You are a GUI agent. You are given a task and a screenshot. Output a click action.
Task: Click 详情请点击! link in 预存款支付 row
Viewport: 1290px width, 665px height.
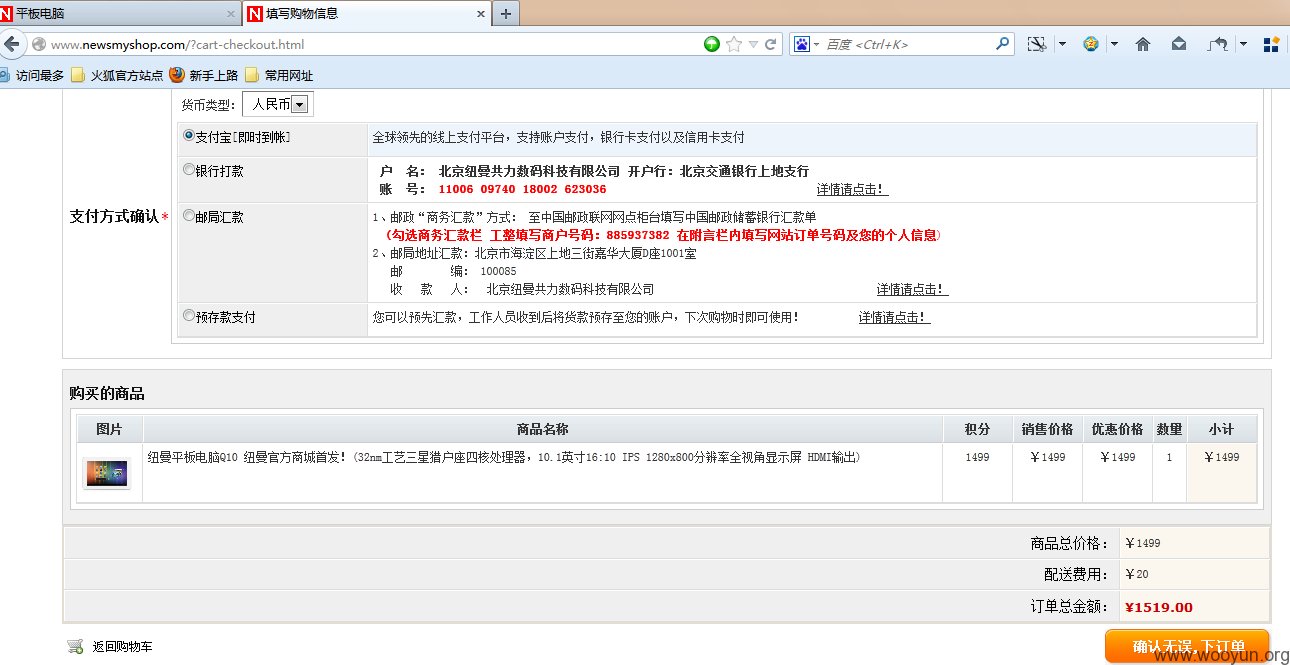[x=894, y=317]
